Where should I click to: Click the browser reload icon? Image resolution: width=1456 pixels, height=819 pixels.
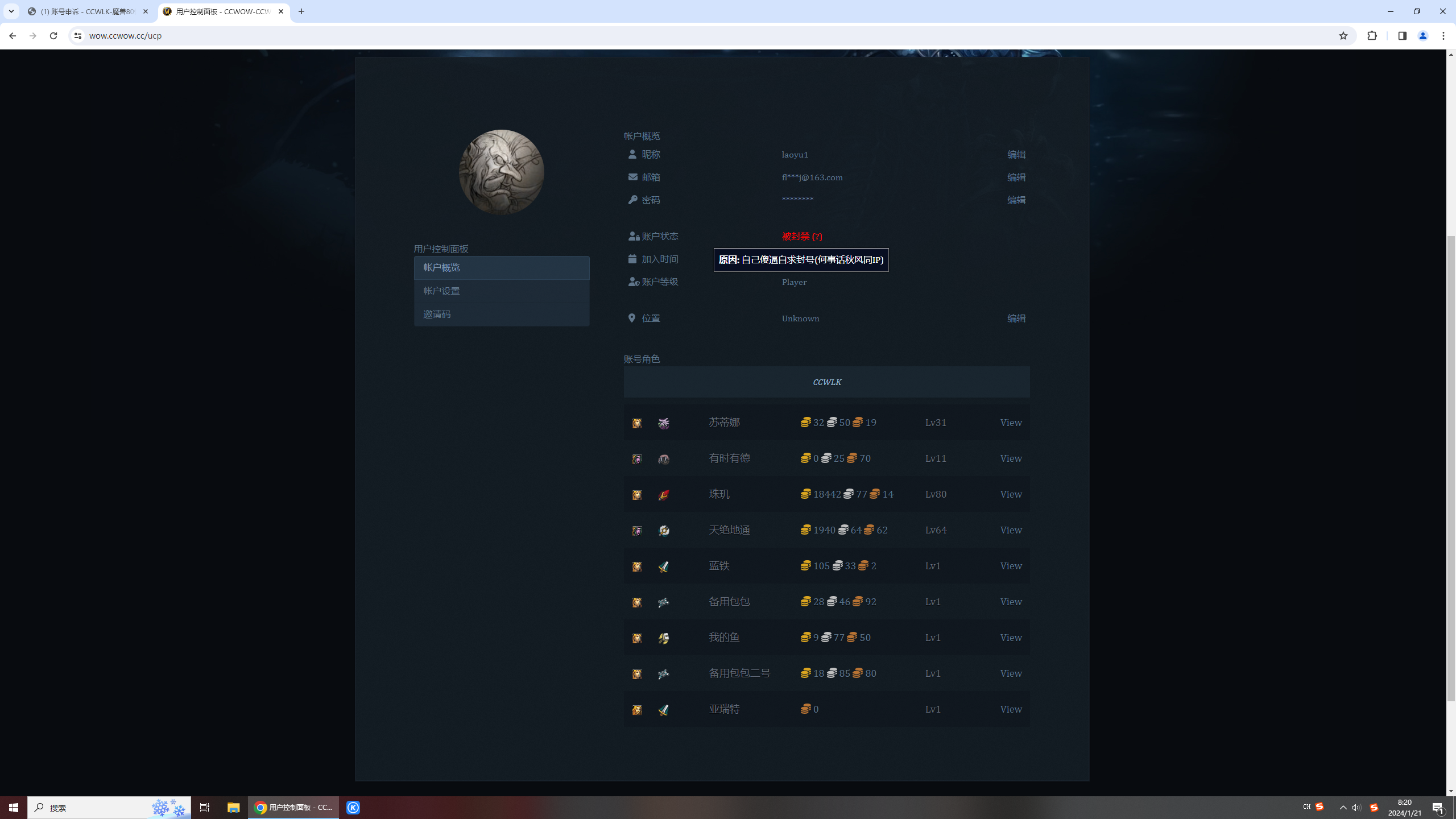(x=53, y=36)
